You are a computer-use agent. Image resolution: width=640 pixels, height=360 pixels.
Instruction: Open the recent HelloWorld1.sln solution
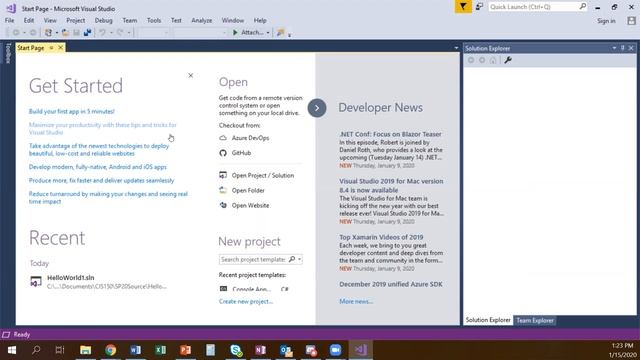click(98, 282)
